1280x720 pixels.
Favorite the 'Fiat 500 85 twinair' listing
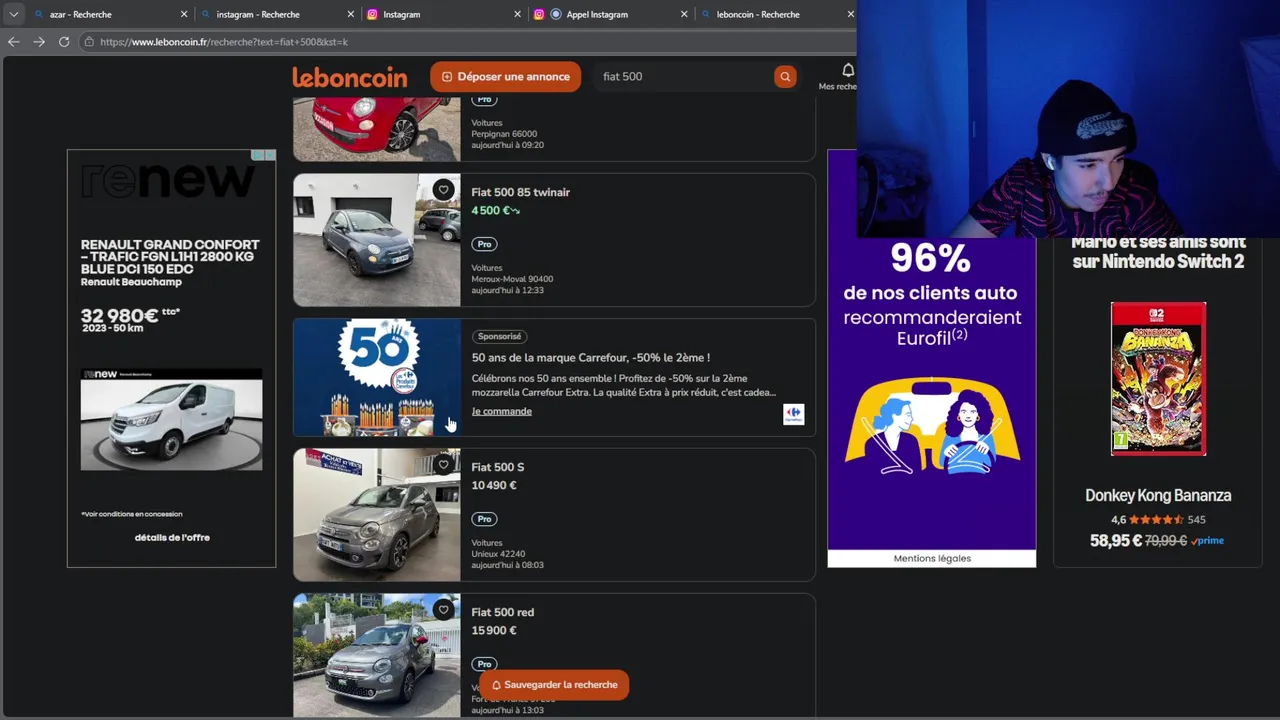(443, 190)
